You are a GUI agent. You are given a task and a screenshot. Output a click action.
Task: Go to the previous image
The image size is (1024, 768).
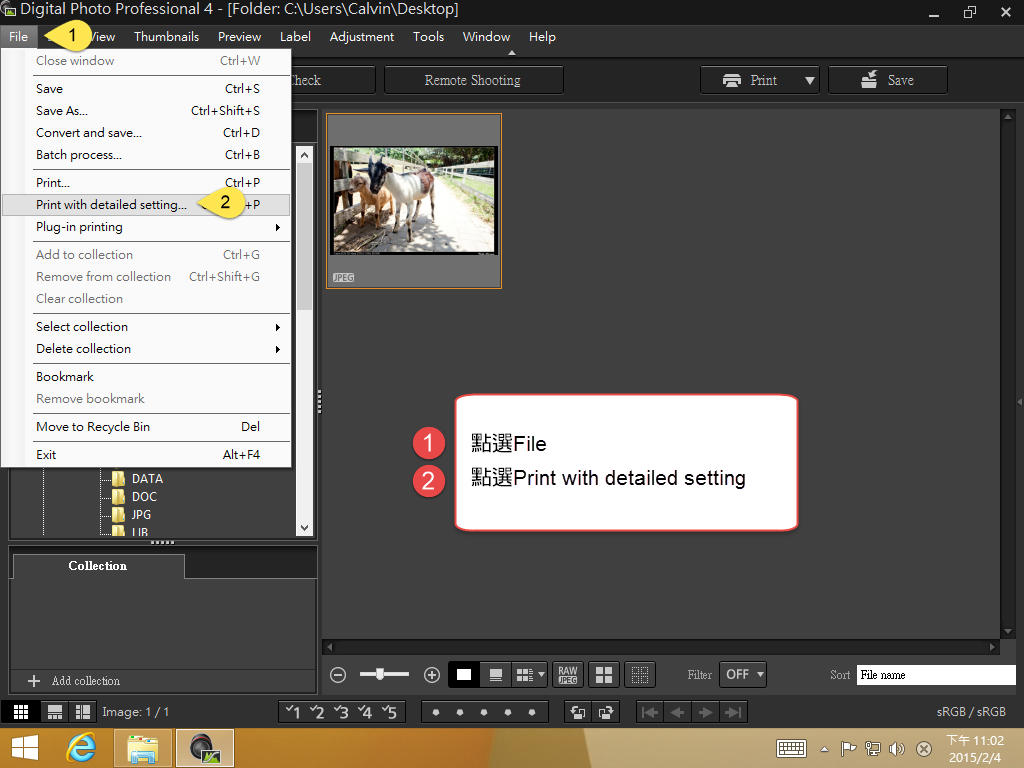point(677,712)
